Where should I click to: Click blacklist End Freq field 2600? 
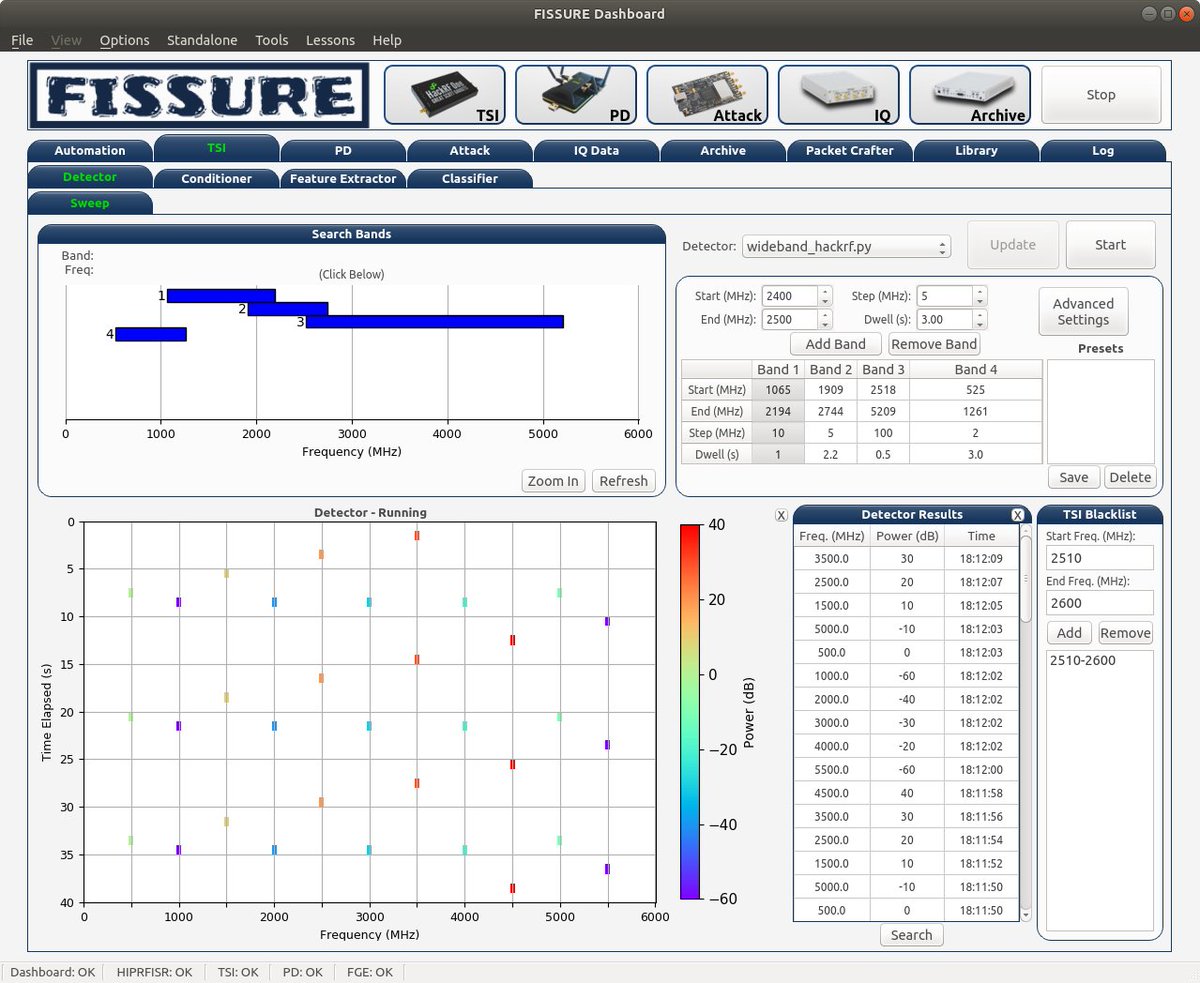click(1100, 602)
